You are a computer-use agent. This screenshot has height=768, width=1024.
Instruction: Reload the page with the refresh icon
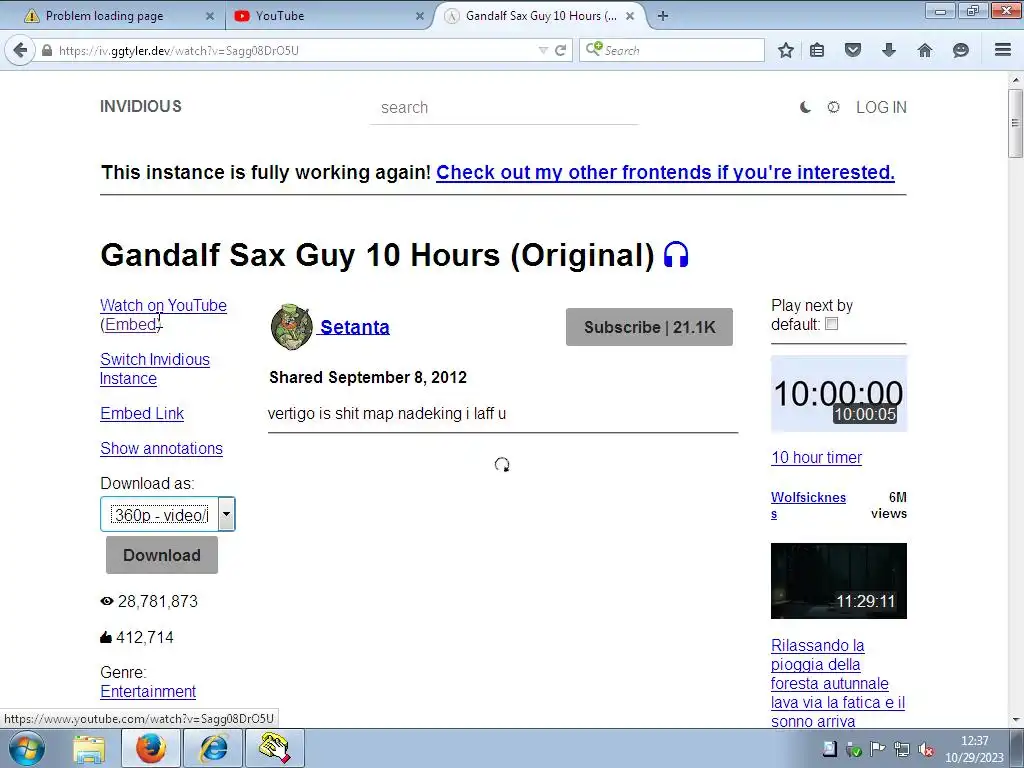560,50
